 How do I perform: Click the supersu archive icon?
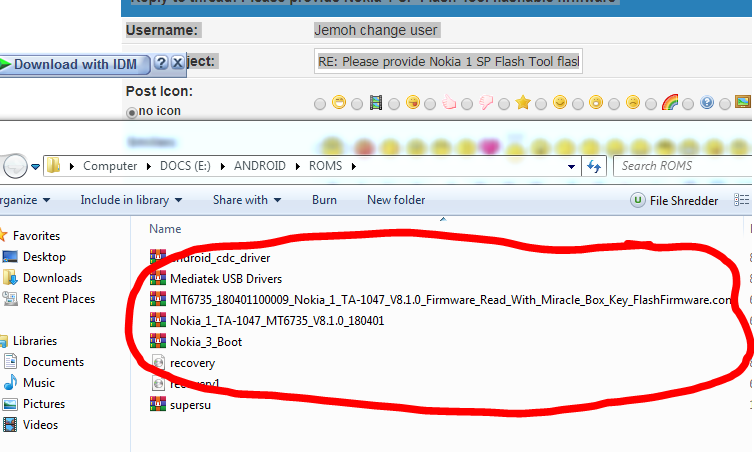[x=158, y=404]
